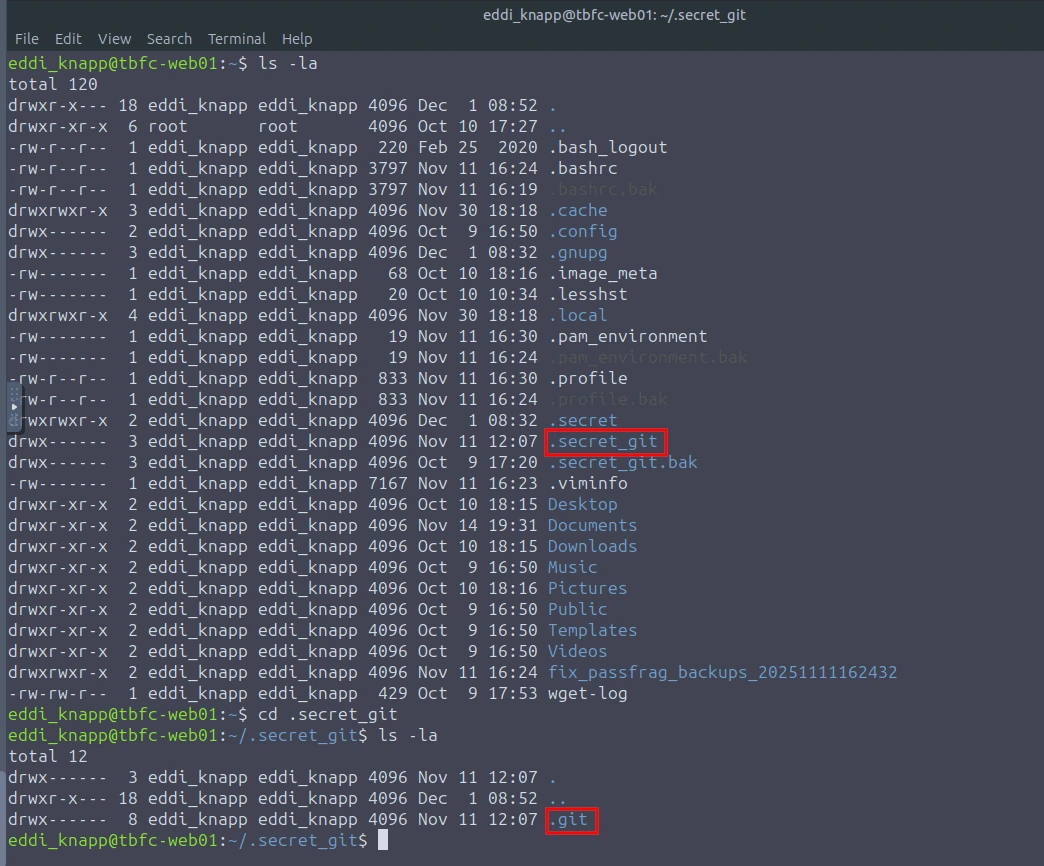
Task: Click the .viminfo file name
Action: tap(588, 483)
